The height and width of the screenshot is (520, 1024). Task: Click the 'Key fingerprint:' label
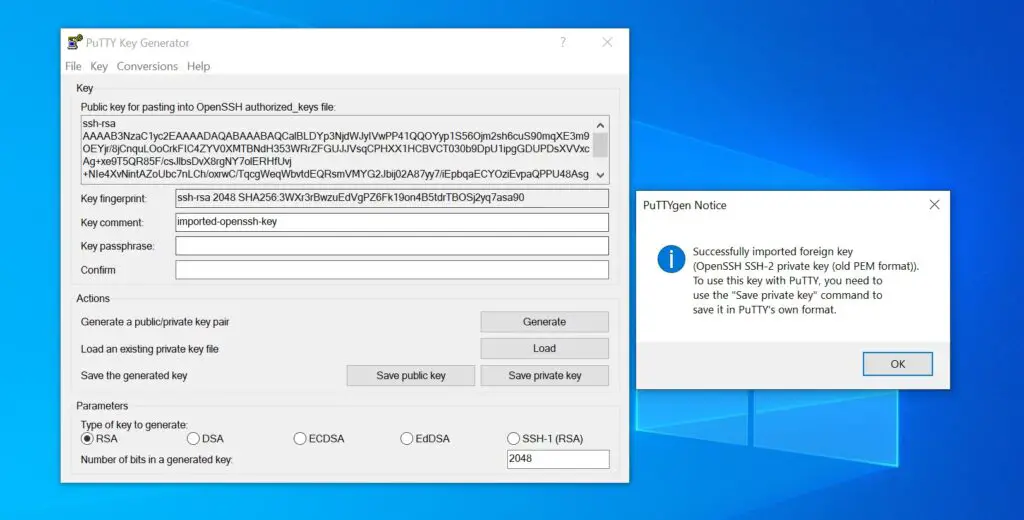(x=114, y=199)
